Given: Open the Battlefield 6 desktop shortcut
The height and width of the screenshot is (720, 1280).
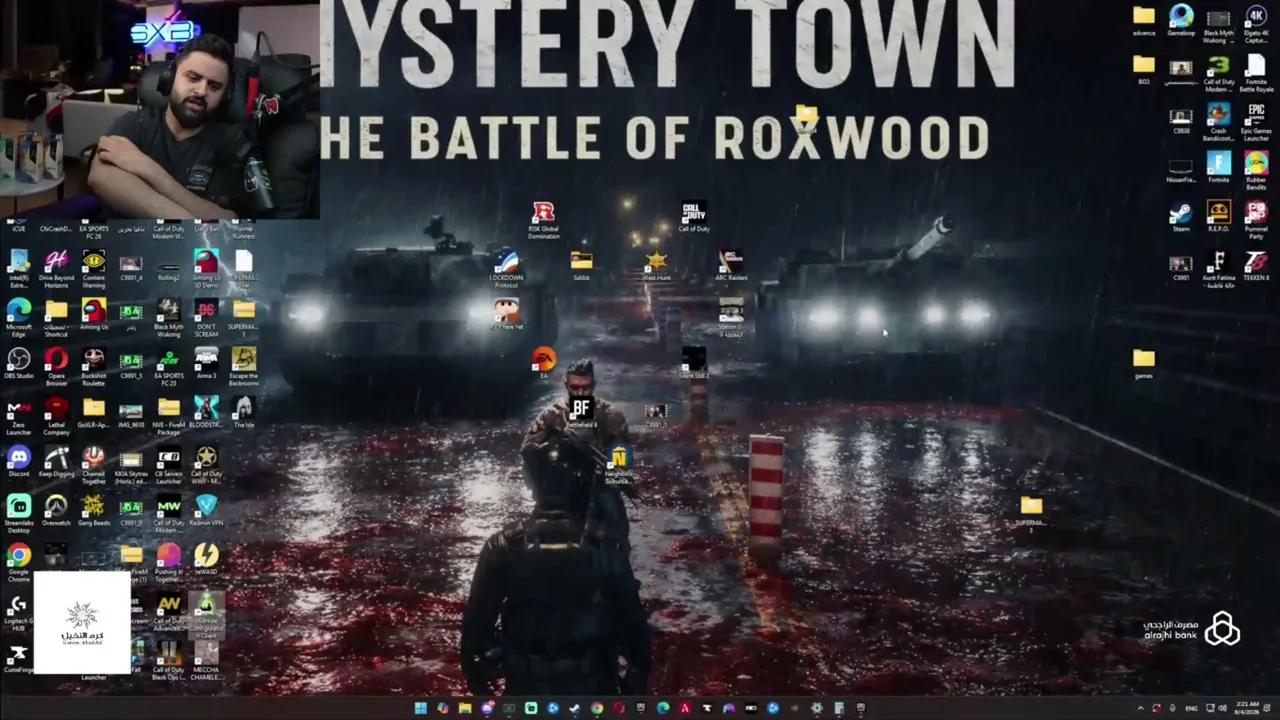Looking at the screenshot, I should tap(581, 411).
